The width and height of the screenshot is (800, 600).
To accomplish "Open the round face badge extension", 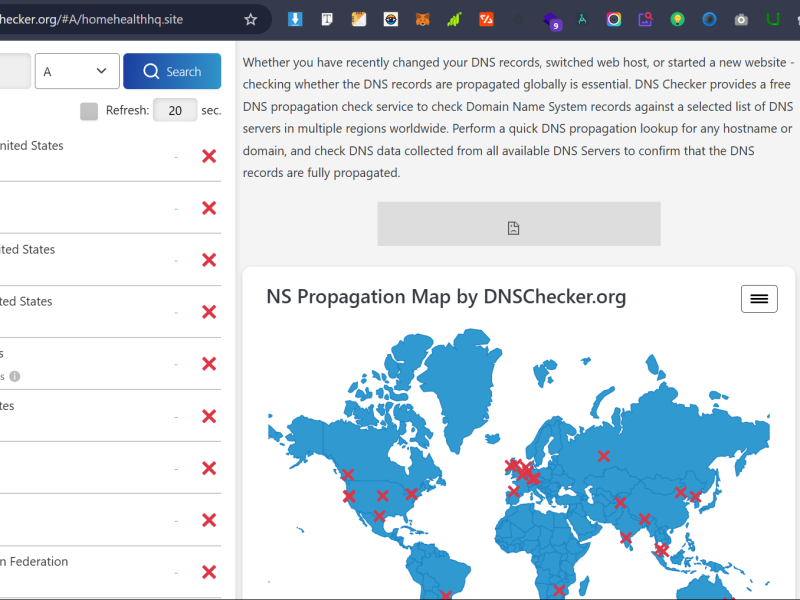I will 391,19.
